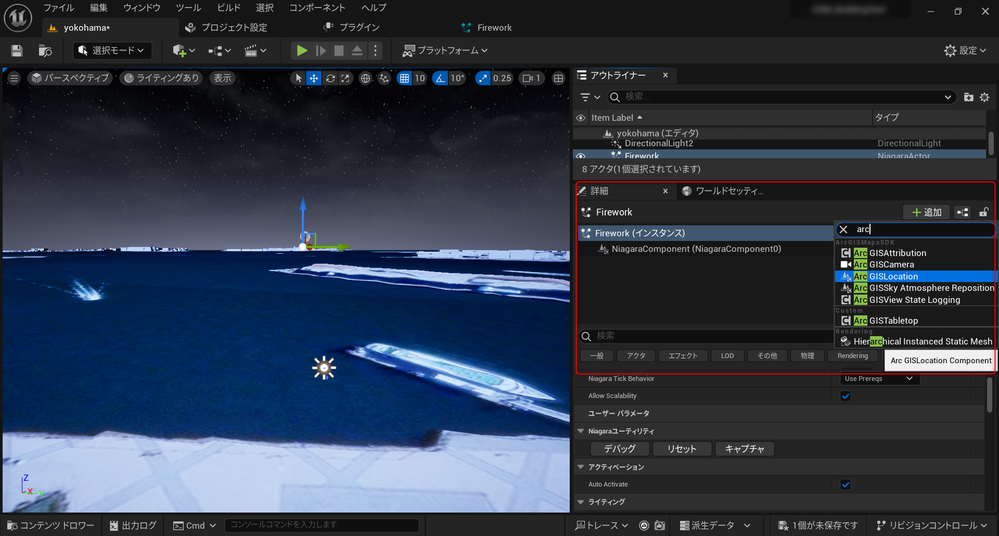Click the skip frame playback button

point(321,50)
